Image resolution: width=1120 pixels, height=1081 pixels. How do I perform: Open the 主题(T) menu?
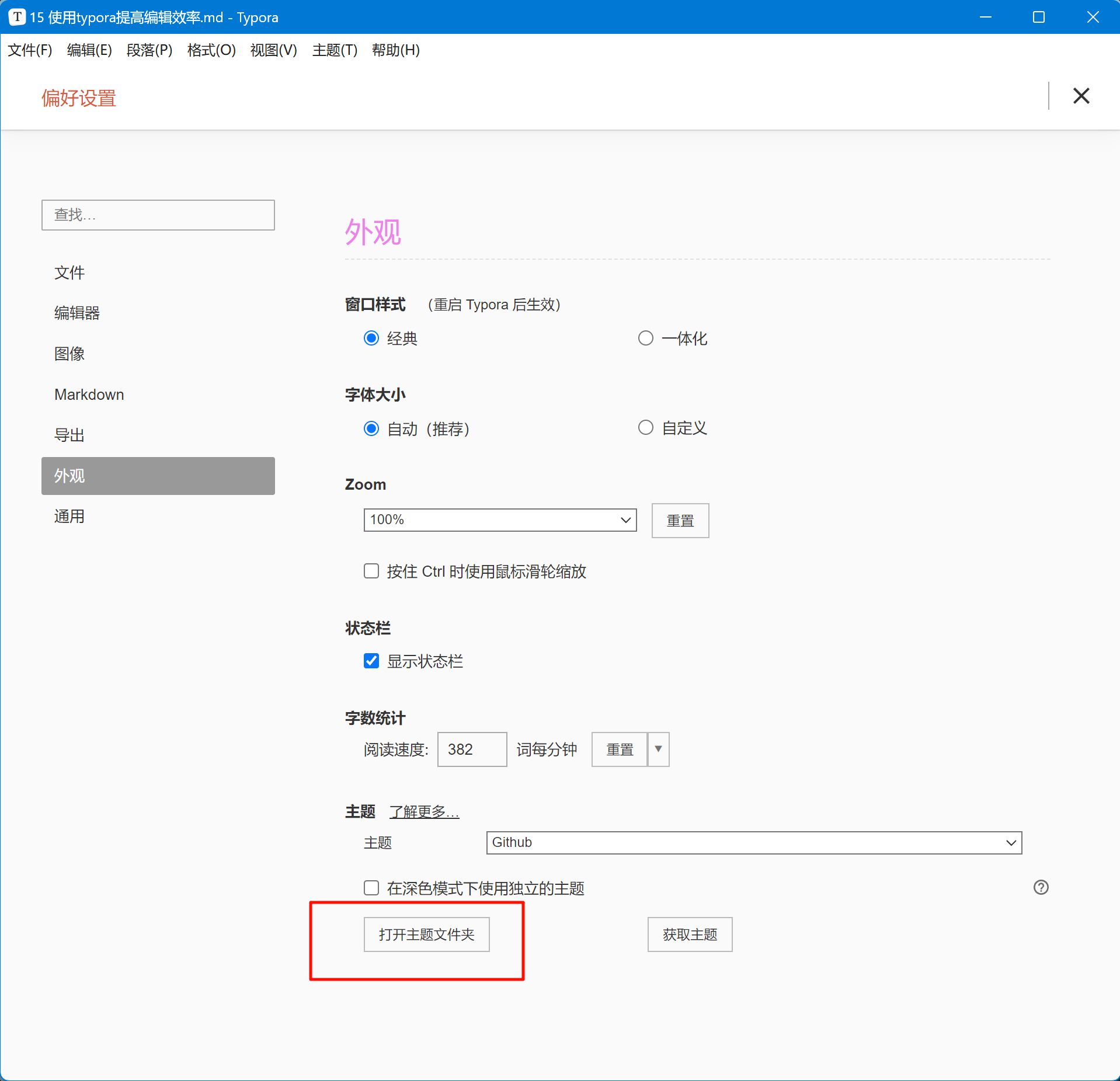[335, 50]
